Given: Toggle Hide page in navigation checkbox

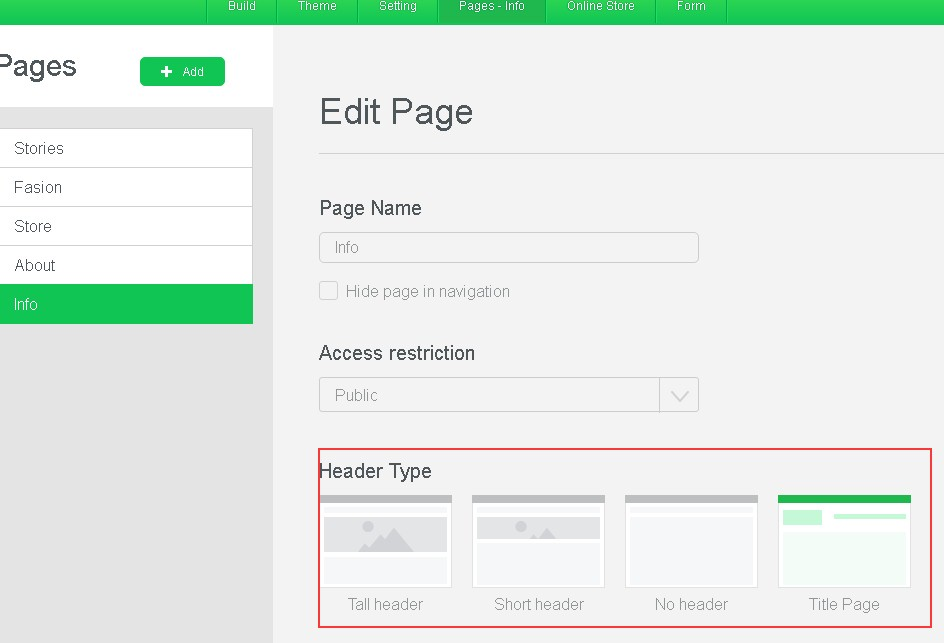Looking at the screenshot, I should [328, 291].
